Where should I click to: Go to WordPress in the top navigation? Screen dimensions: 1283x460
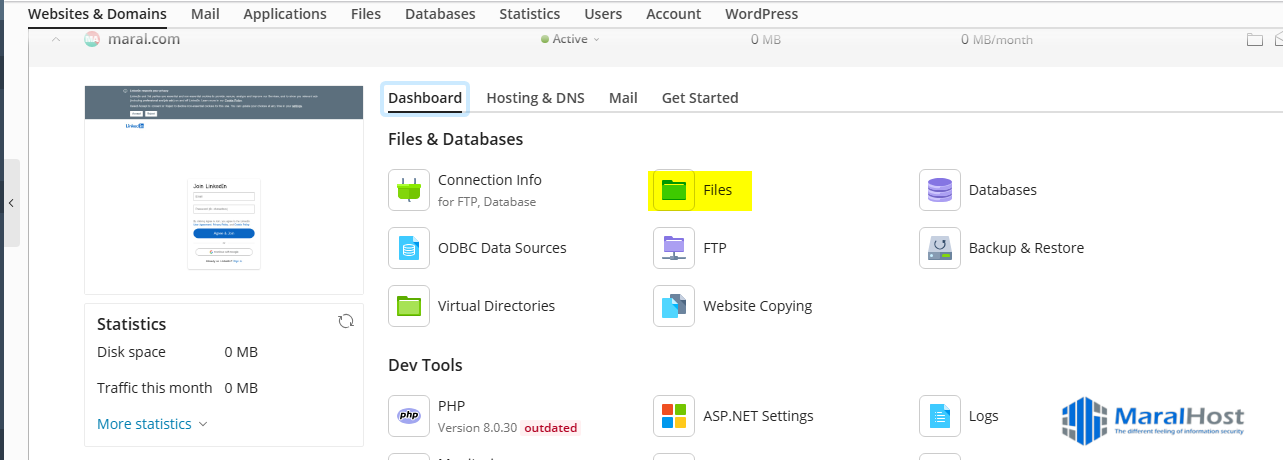[x=761, y=14]
